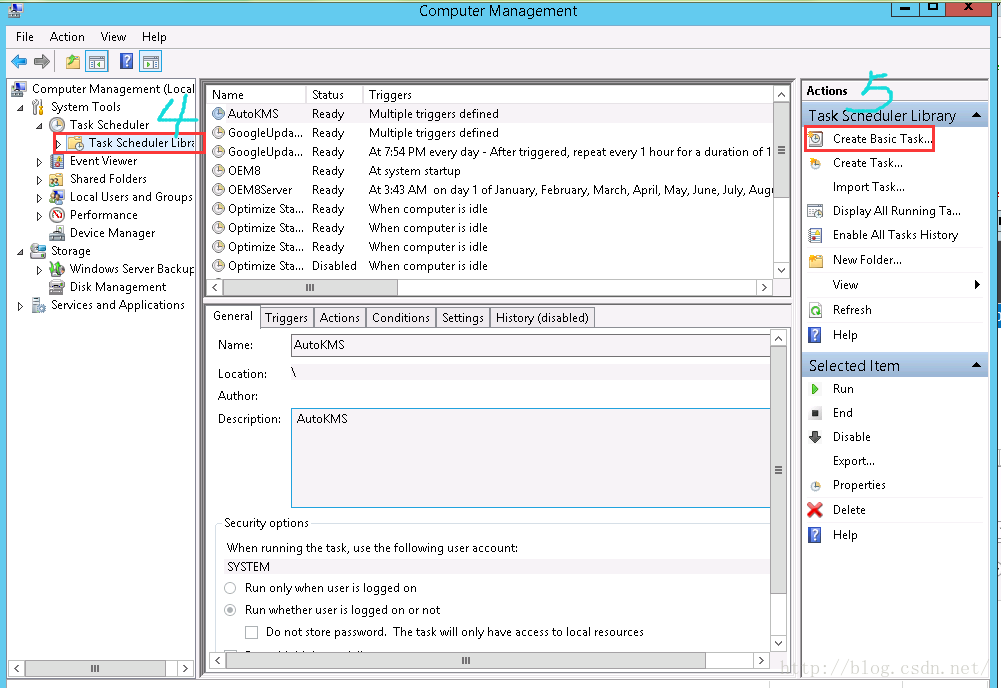
Task: Click the Forward arrow toolbar icon
Action: click(x=42, y=62)
